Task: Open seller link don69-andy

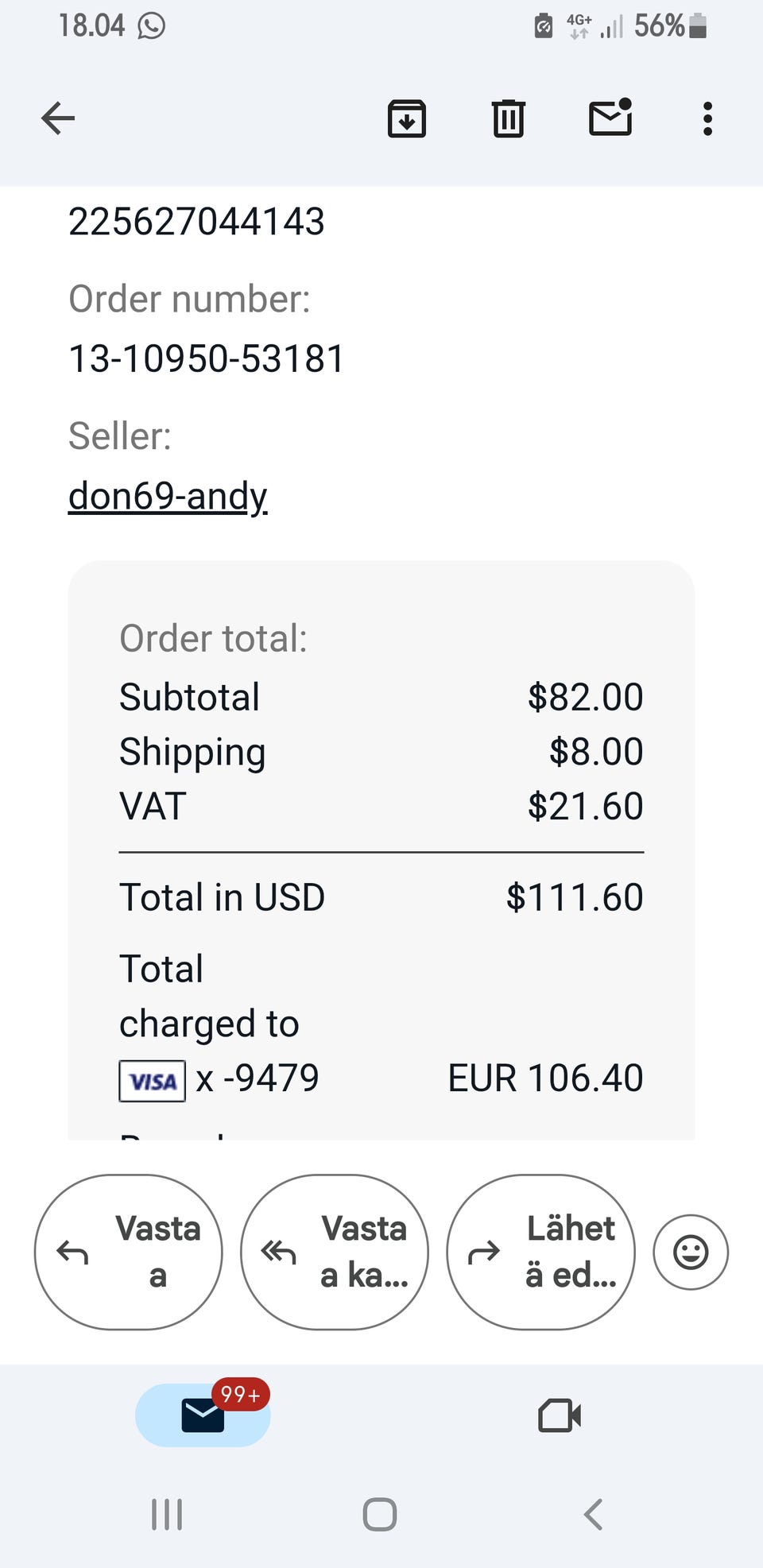Action: (x=168, y=496)
